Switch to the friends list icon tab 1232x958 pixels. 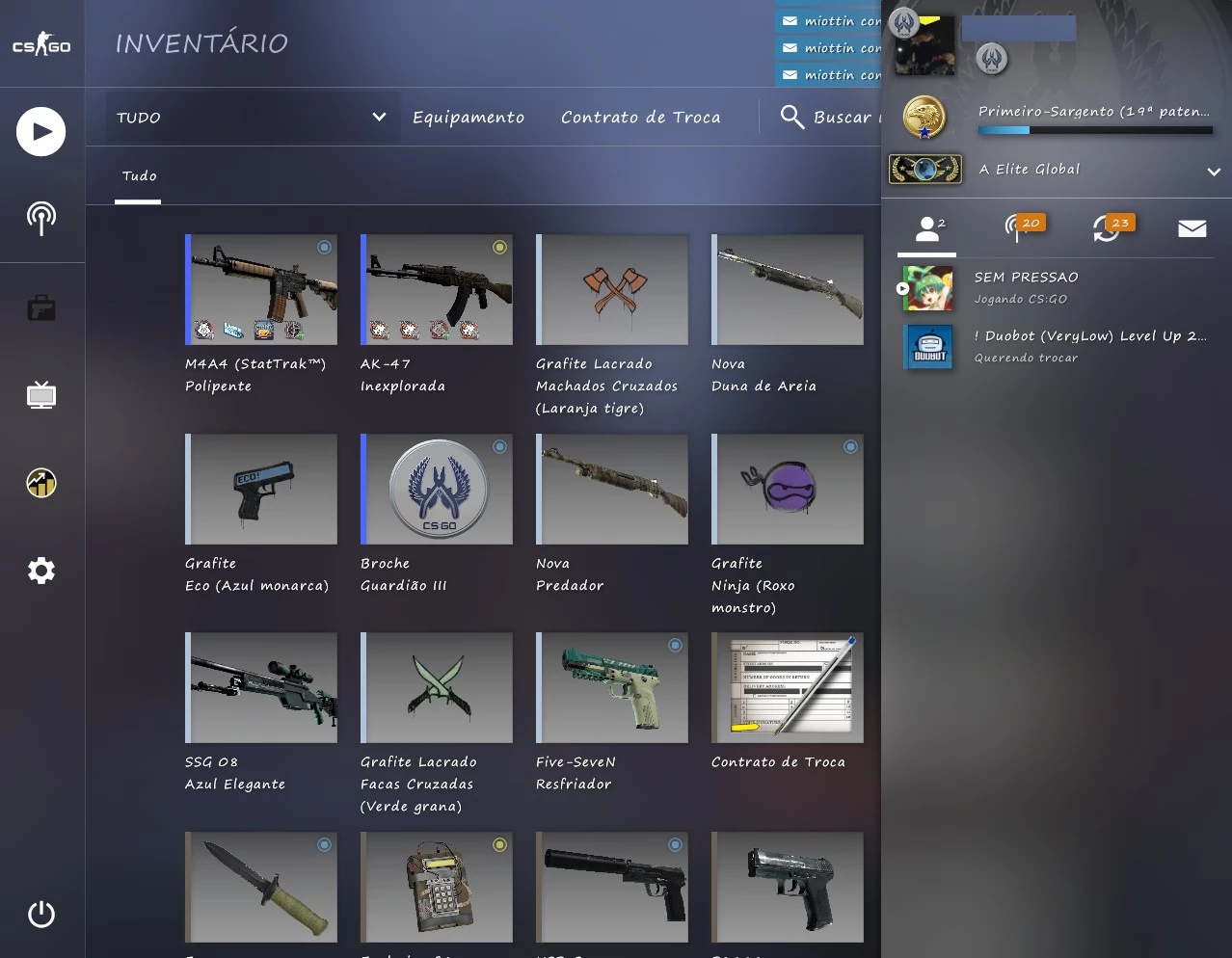(x=927, y=229)
